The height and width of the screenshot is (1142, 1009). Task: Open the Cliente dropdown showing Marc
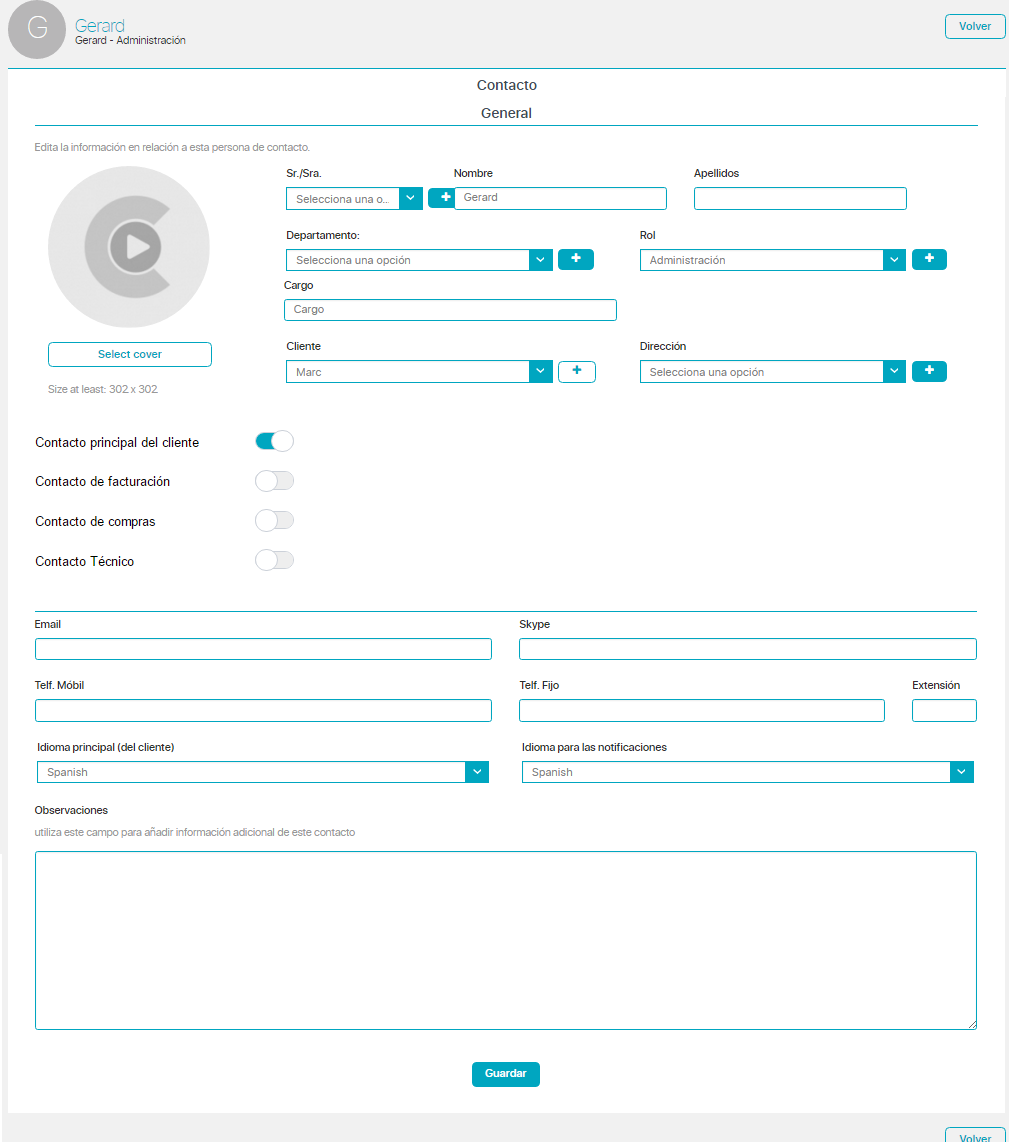(x=419, y=371)
